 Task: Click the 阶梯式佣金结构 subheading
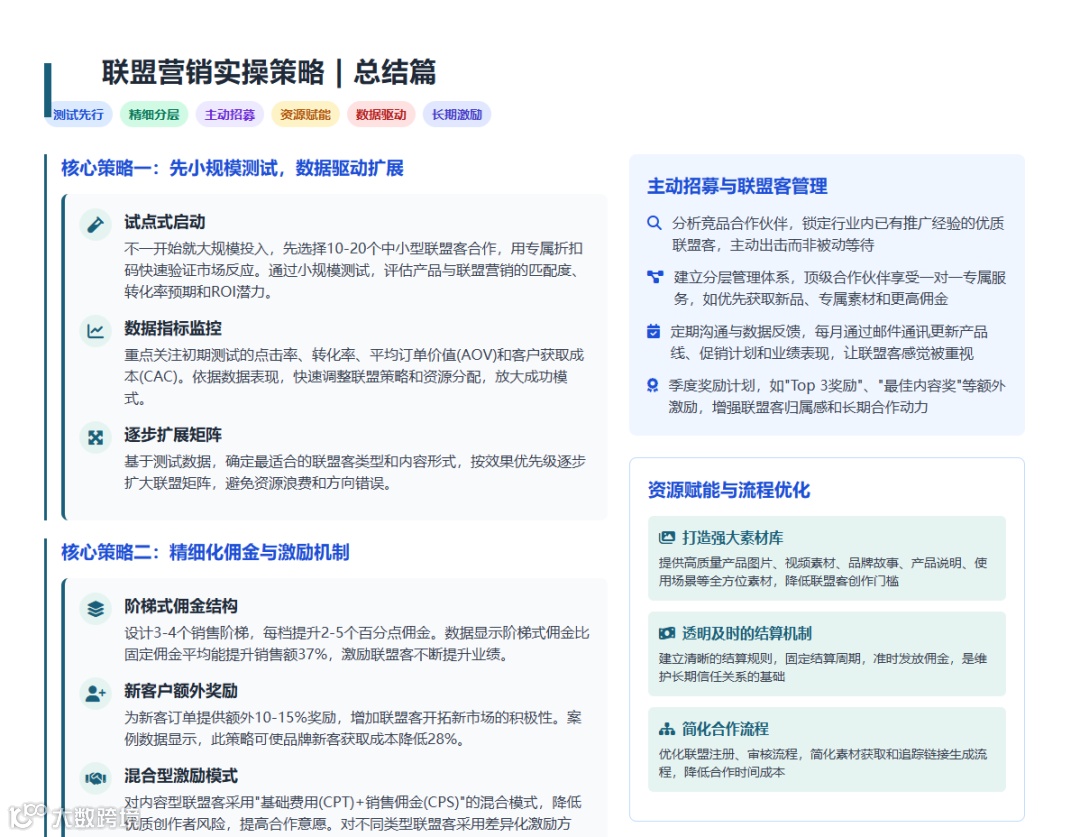(x=181, y=606)
